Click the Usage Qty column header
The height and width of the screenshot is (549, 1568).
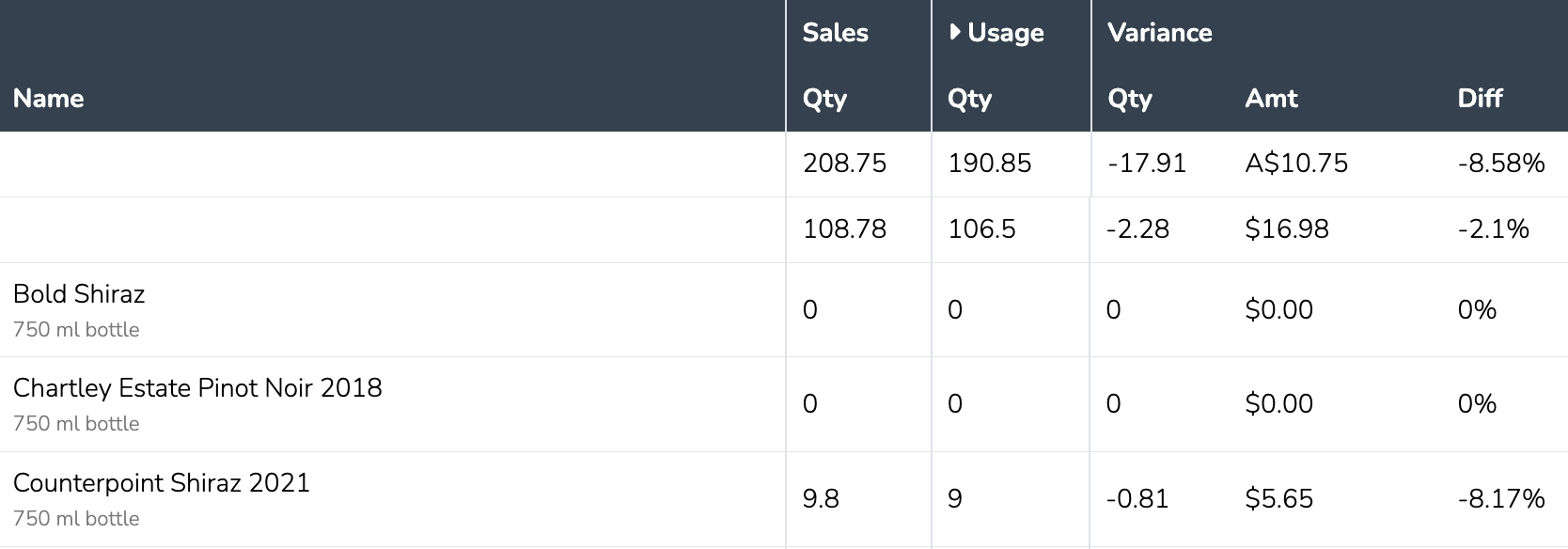[969, 98]
